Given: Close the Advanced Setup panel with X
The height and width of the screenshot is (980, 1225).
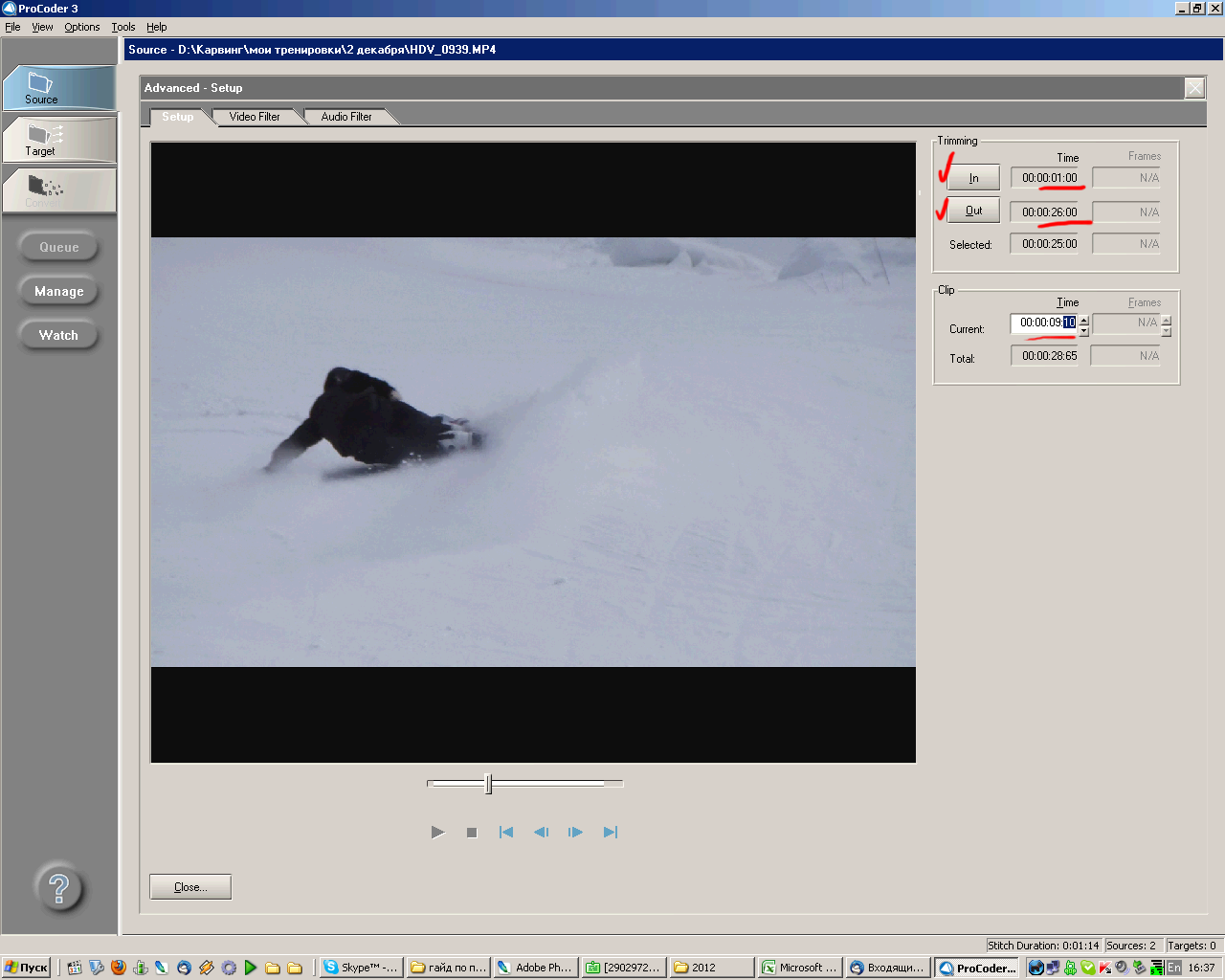Looking at the screenshot, I should point(1194,88).
